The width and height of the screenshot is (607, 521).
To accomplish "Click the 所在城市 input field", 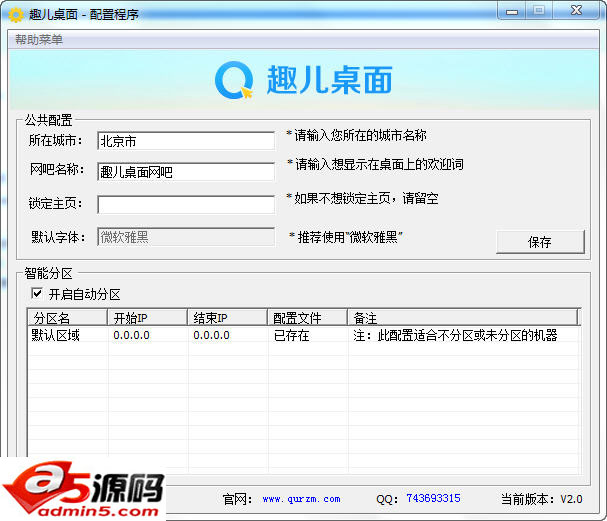I will coord(186,141).
